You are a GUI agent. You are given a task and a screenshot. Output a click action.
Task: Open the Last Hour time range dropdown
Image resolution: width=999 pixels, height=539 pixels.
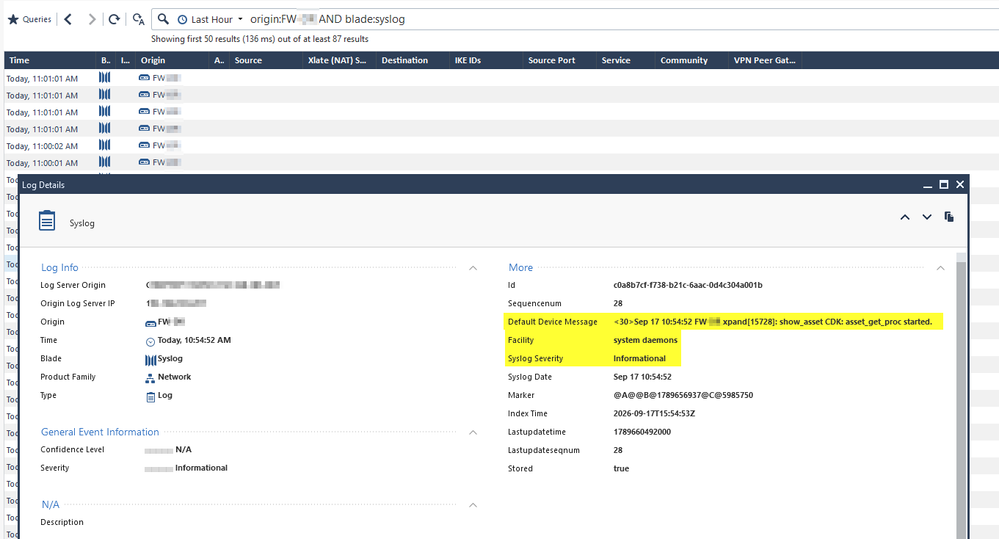tap(210, 20)
